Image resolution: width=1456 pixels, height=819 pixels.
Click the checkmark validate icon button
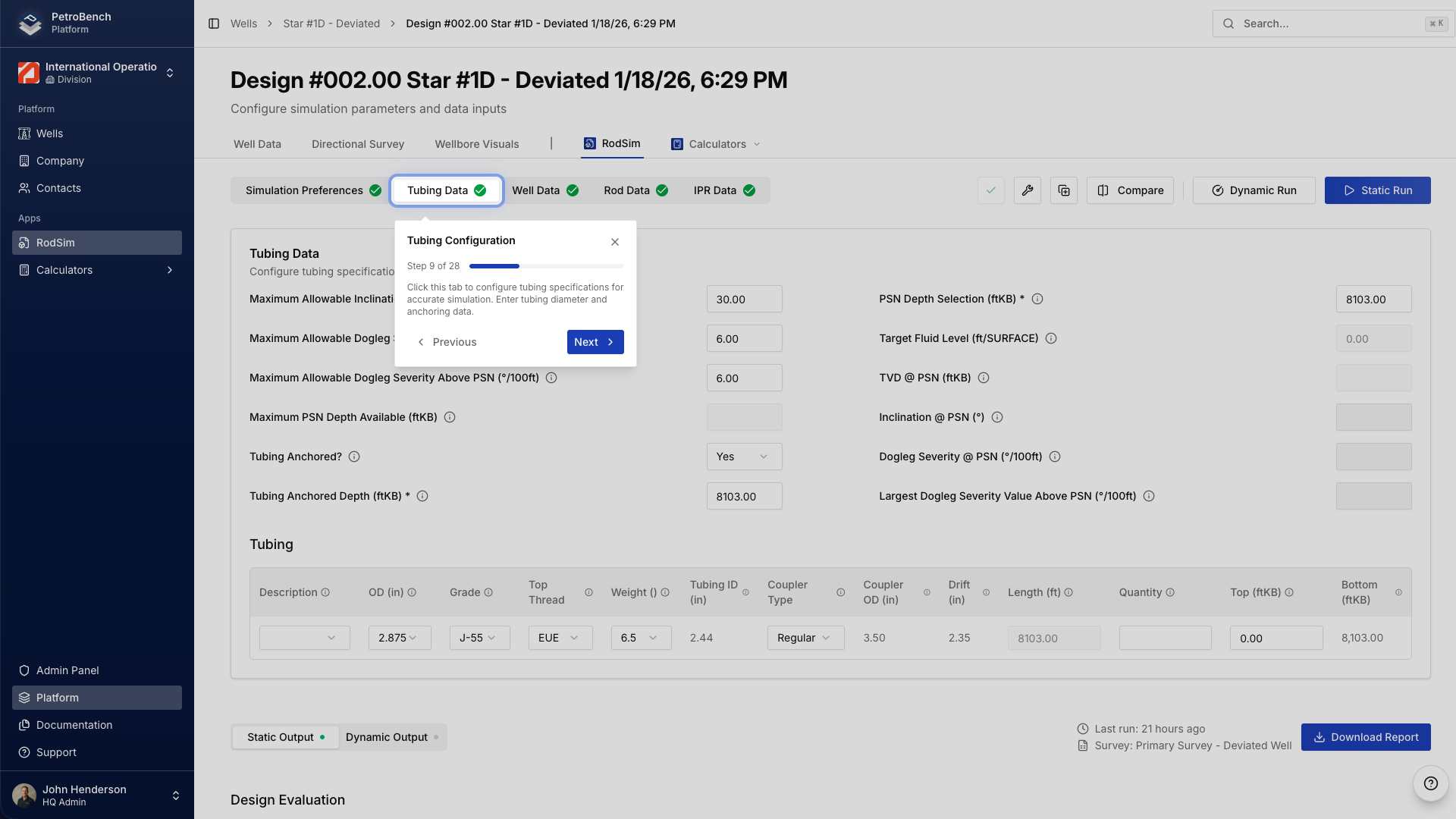991,190
